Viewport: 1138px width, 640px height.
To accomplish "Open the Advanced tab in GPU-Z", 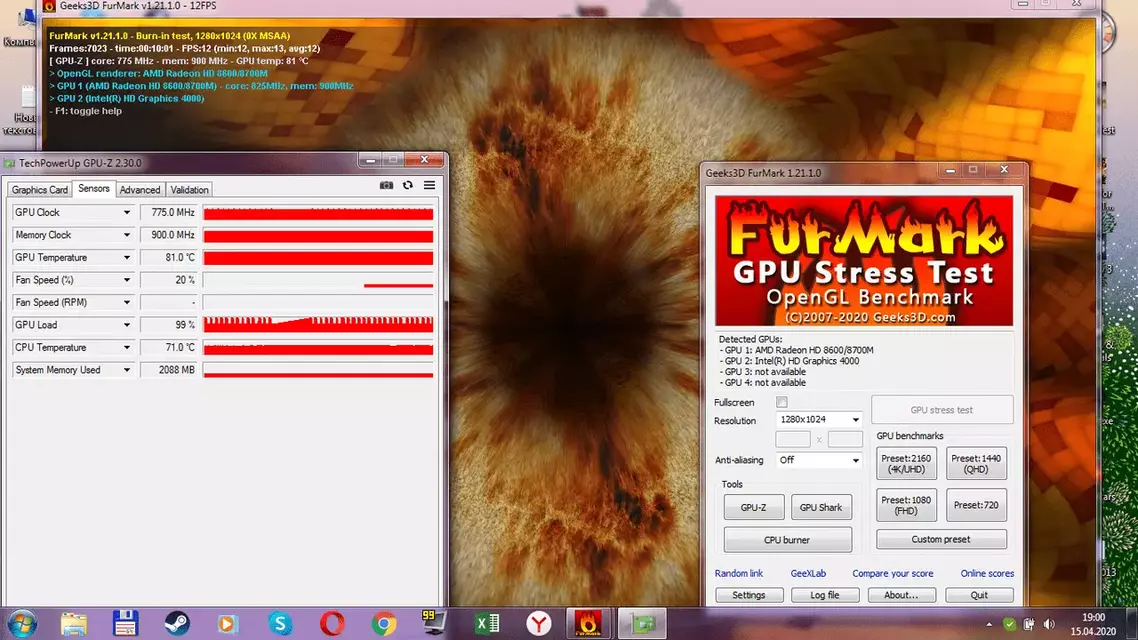I will (140, 190).
